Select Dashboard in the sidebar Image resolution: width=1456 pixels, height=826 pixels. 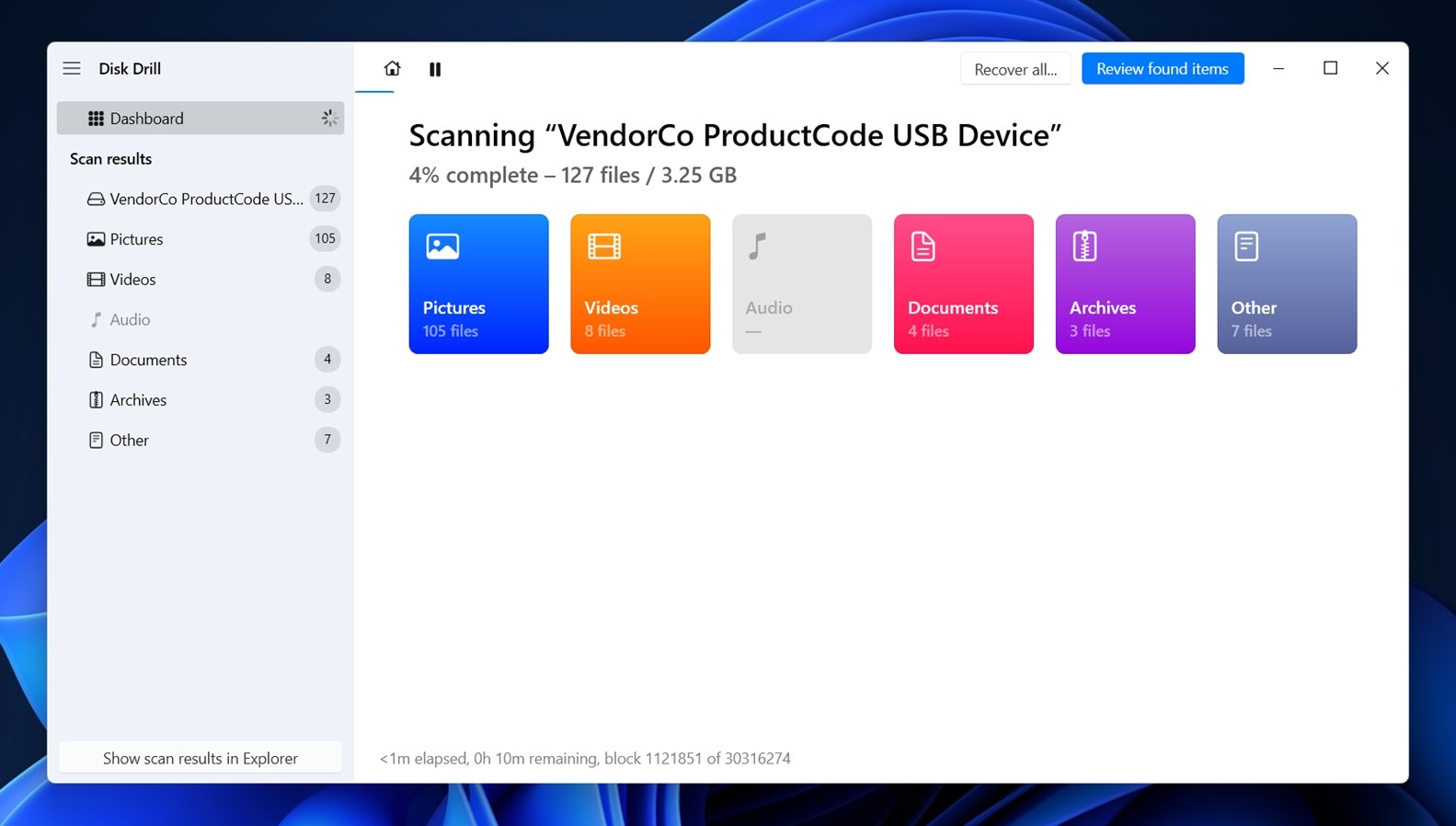[147, 118]
